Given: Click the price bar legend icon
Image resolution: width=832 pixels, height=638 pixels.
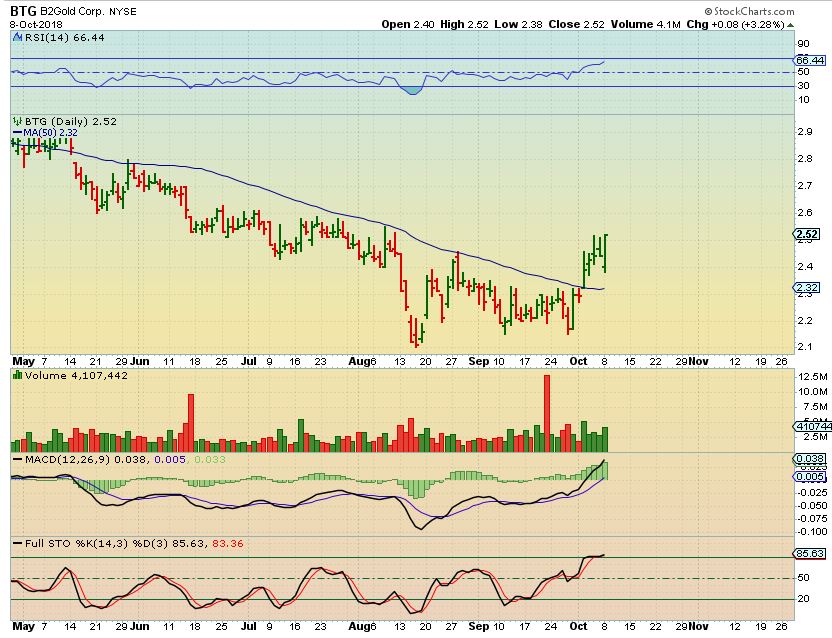Looking at the screenshot, I should pos(18,122).
